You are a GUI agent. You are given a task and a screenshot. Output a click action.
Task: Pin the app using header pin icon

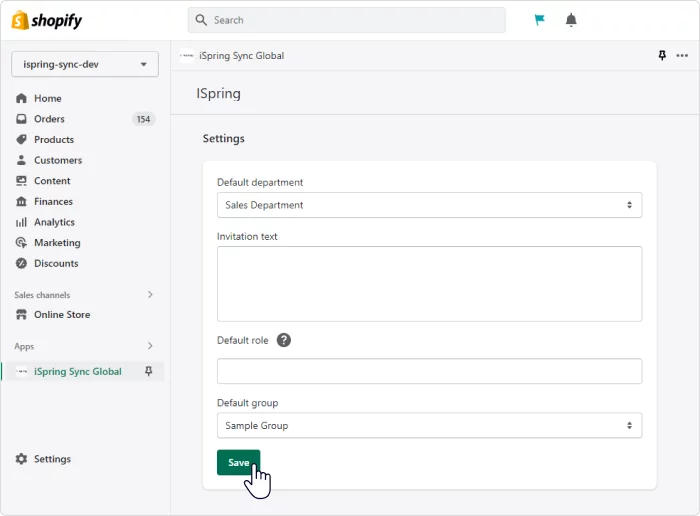[x=662, y=55]
